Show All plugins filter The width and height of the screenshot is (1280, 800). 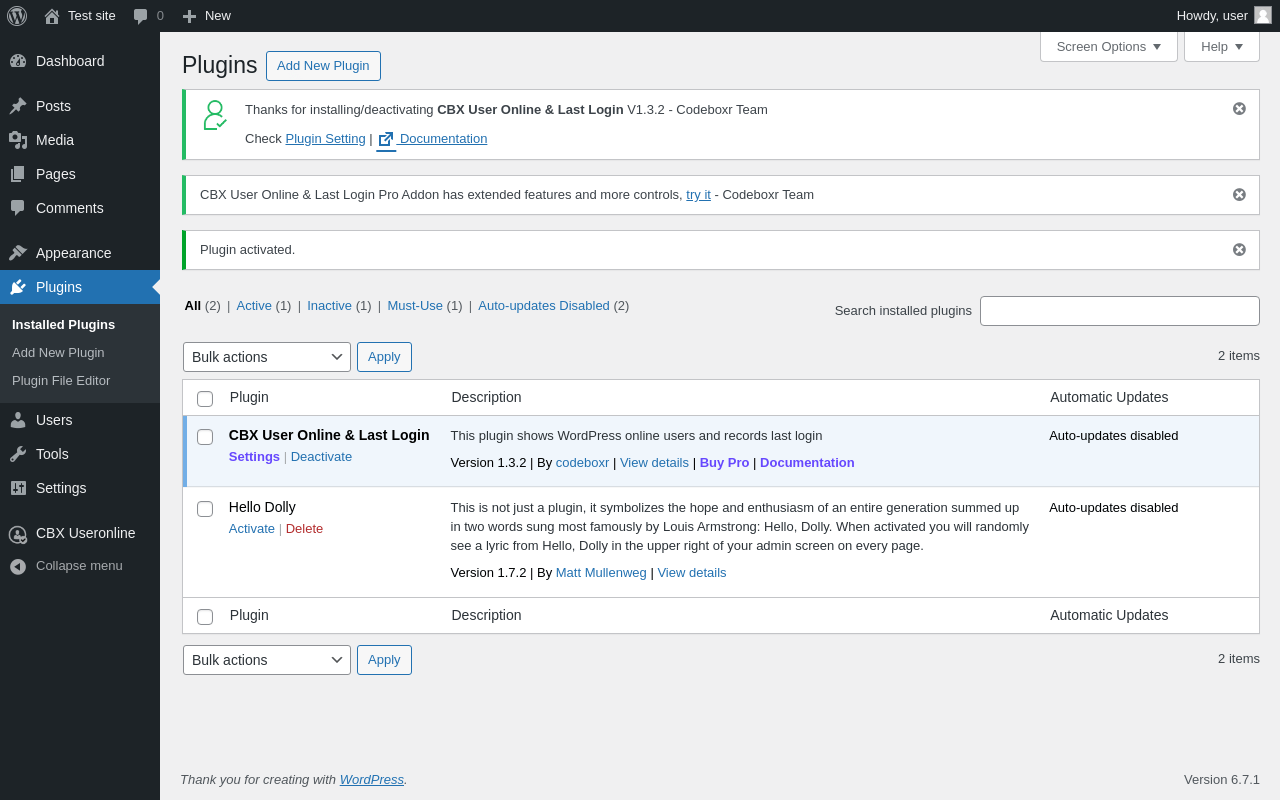[193, 306]
